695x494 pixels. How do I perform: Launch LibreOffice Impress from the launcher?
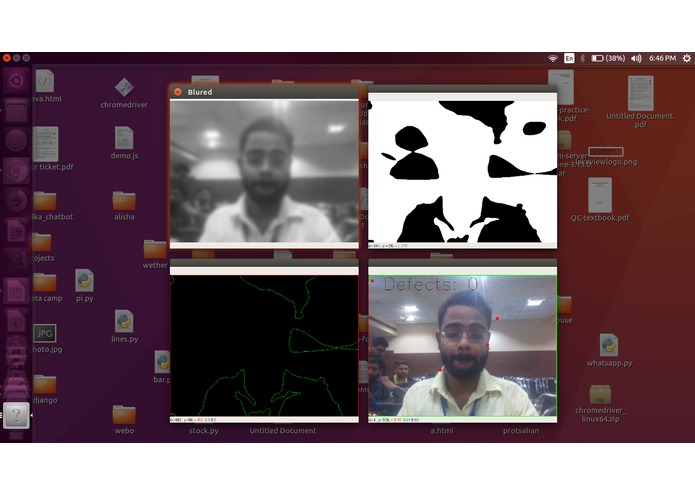point(16,321)
